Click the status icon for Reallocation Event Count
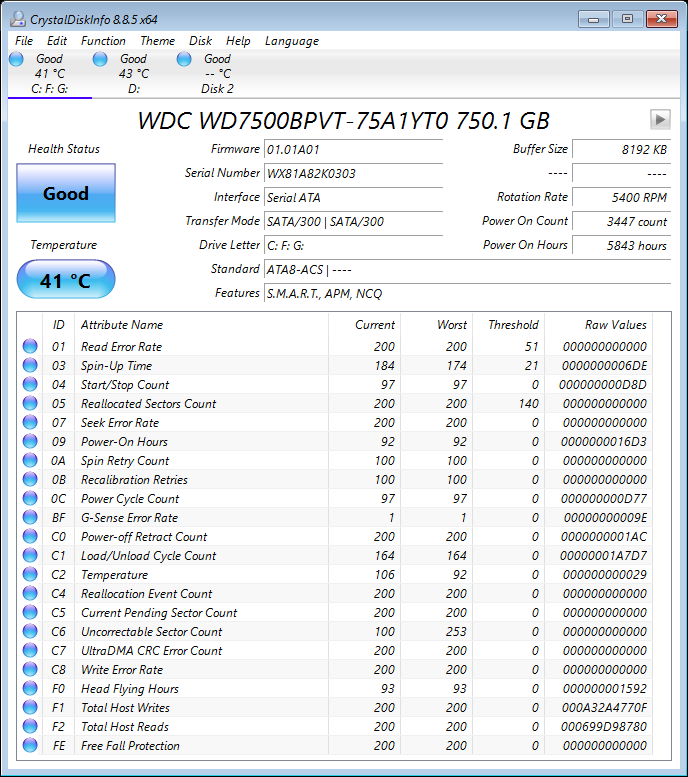 coord(30,593)
